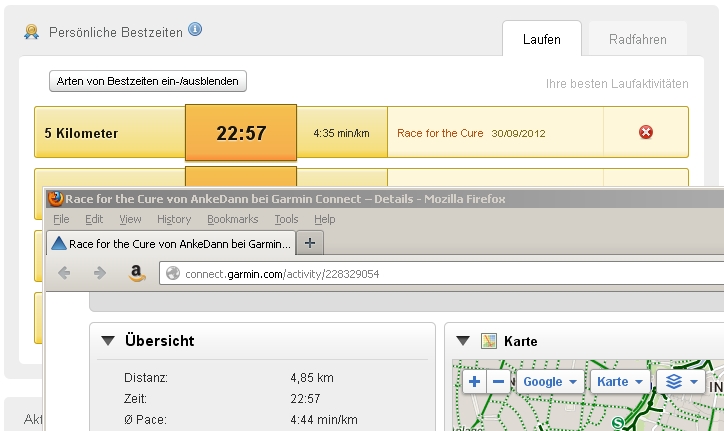
Task: Open a new tab with plus button
Action: click(310, 242)
